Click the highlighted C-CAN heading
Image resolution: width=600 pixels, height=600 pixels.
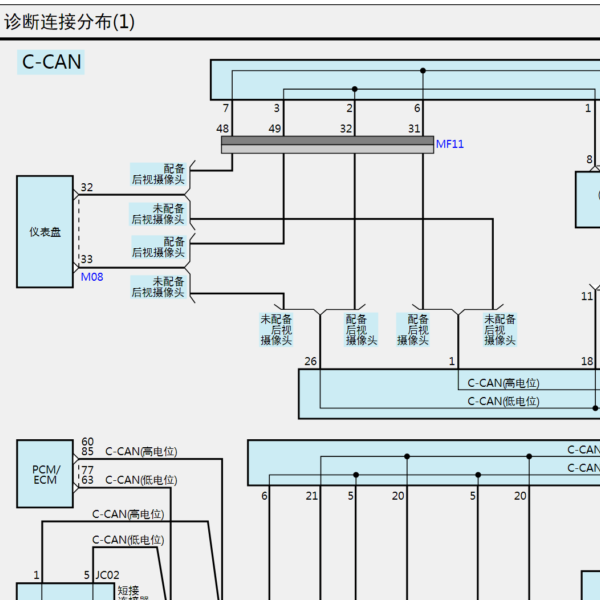(51, 62)
